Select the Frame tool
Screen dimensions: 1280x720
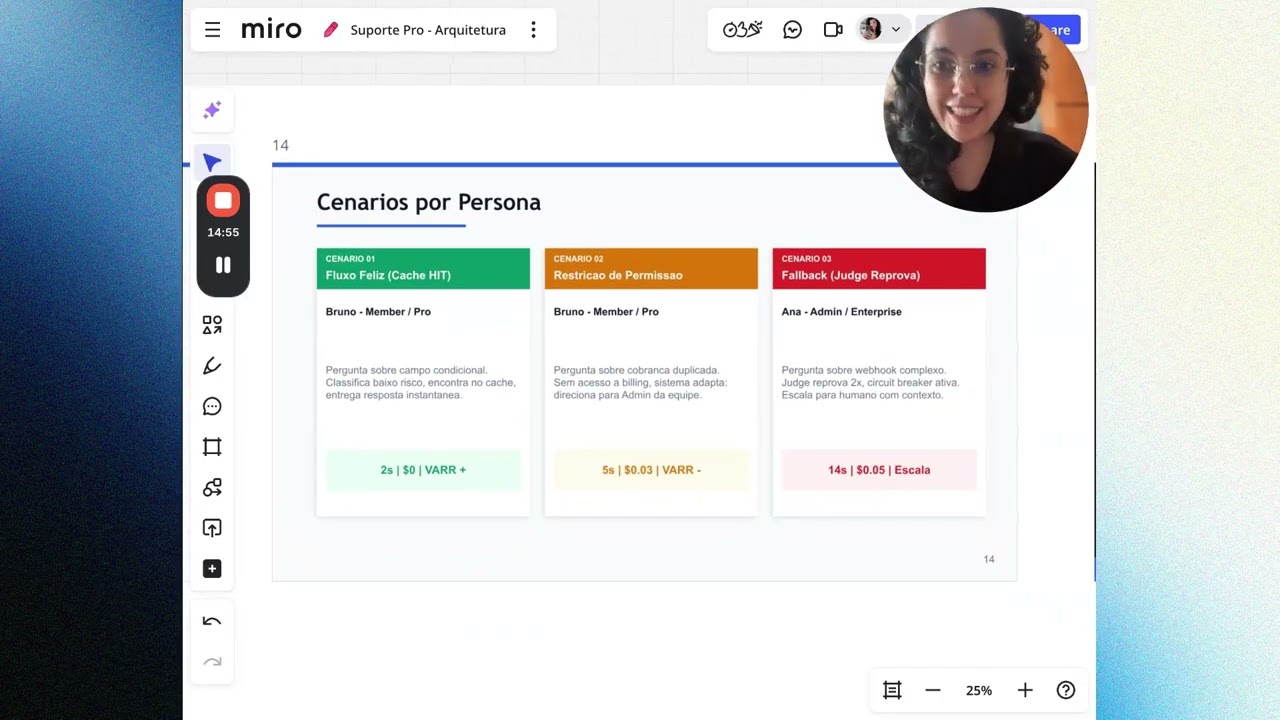tap(212, 447)
